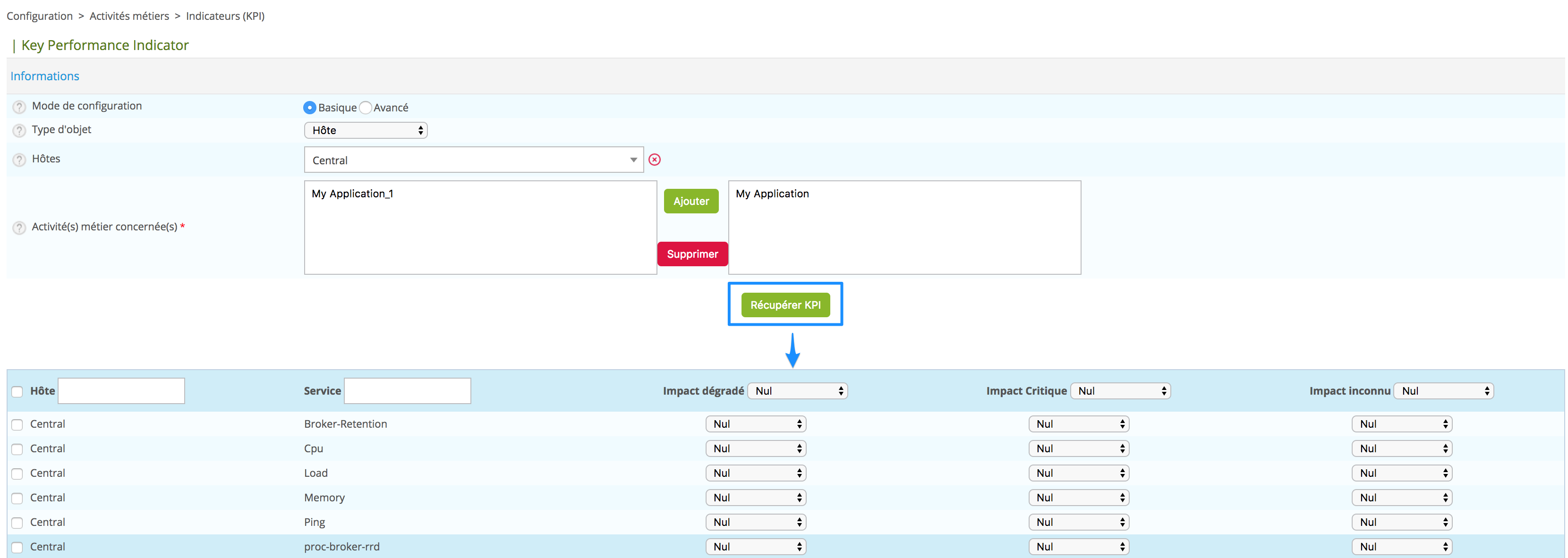Open Impact inconnu dropdown for Memory row

[x=1402, y=497]
